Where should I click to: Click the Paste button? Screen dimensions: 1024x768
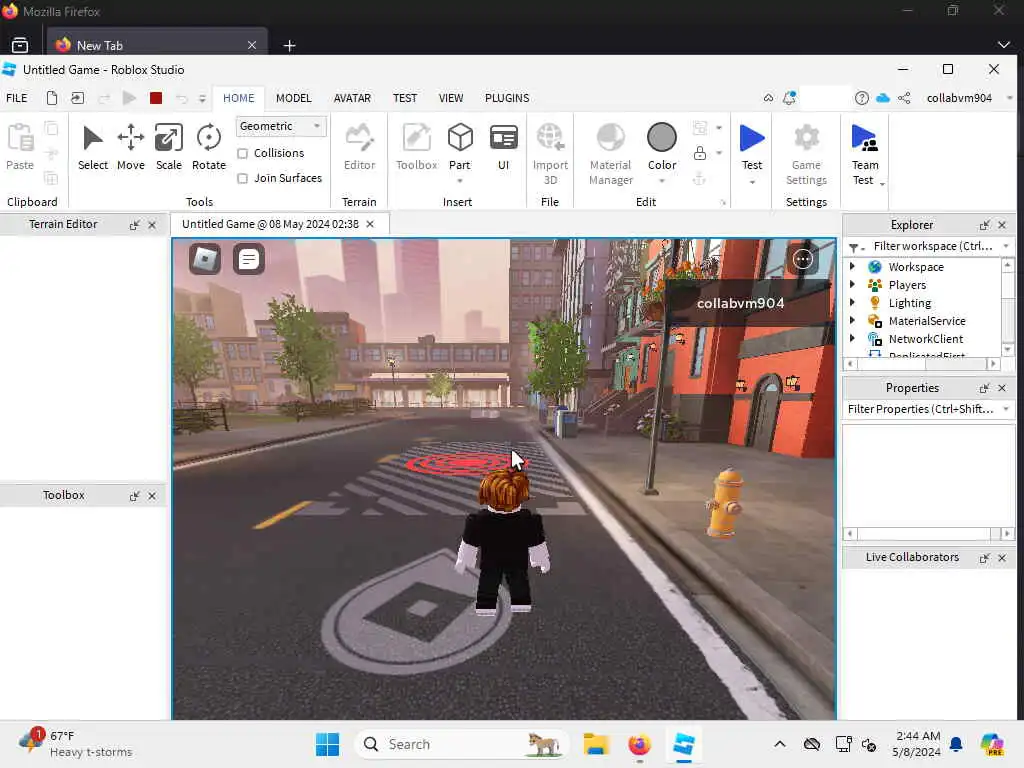pyautogui.click(x=20, y=148)
